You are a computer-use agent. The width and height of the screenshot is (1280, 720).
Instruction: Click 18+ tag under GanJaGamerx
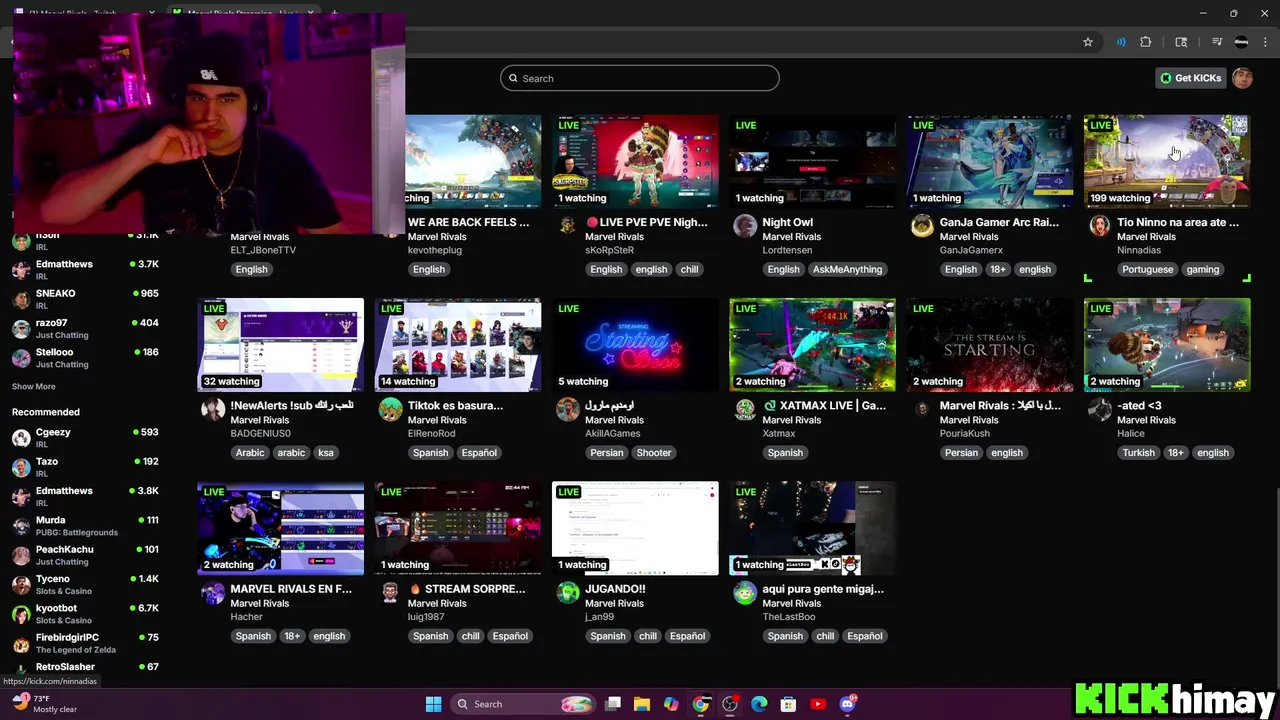998,269
